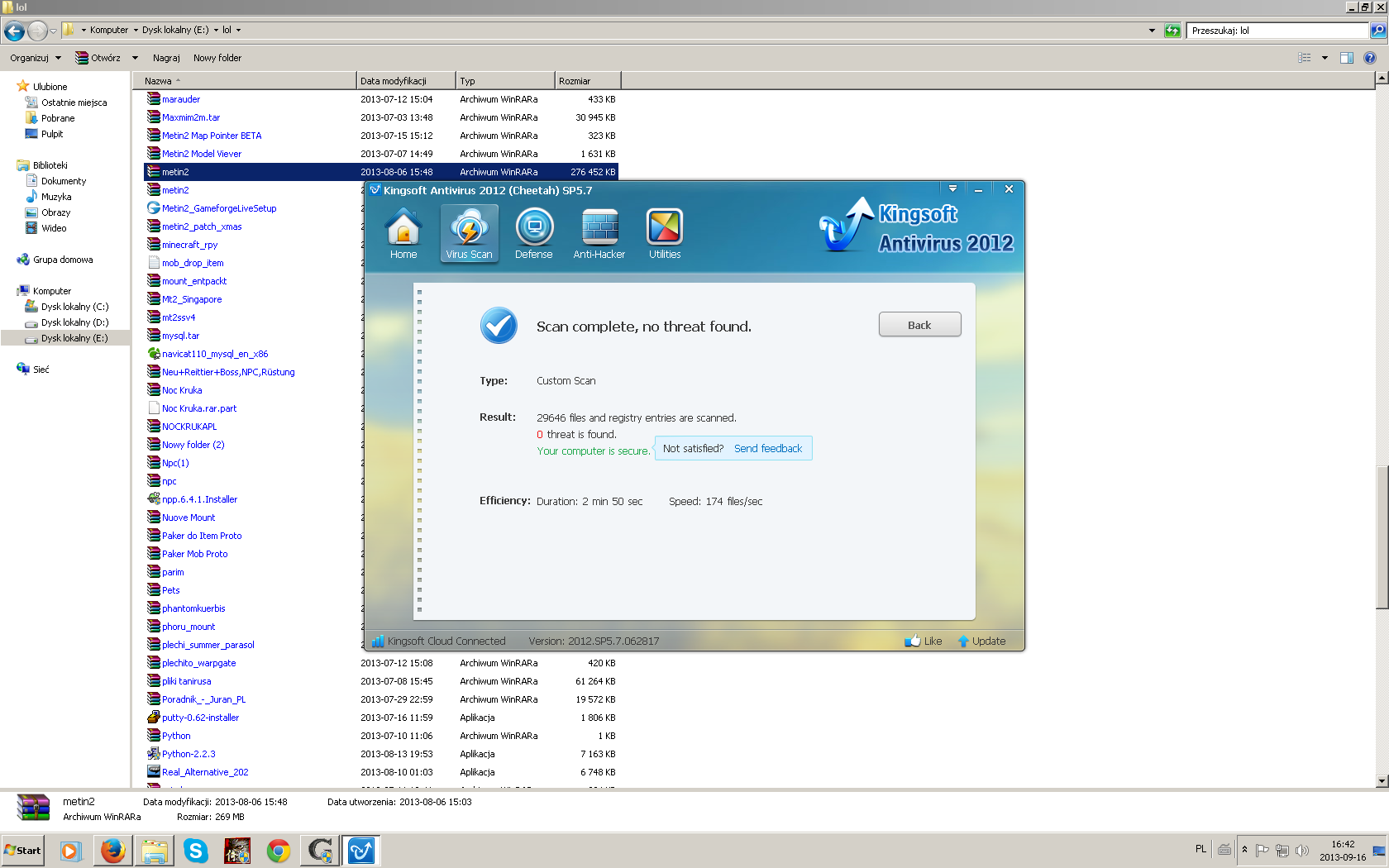This screenshot has width=1389, height=868.
Task: Click the Like thumbs-up icon
Action: point(913,641)
